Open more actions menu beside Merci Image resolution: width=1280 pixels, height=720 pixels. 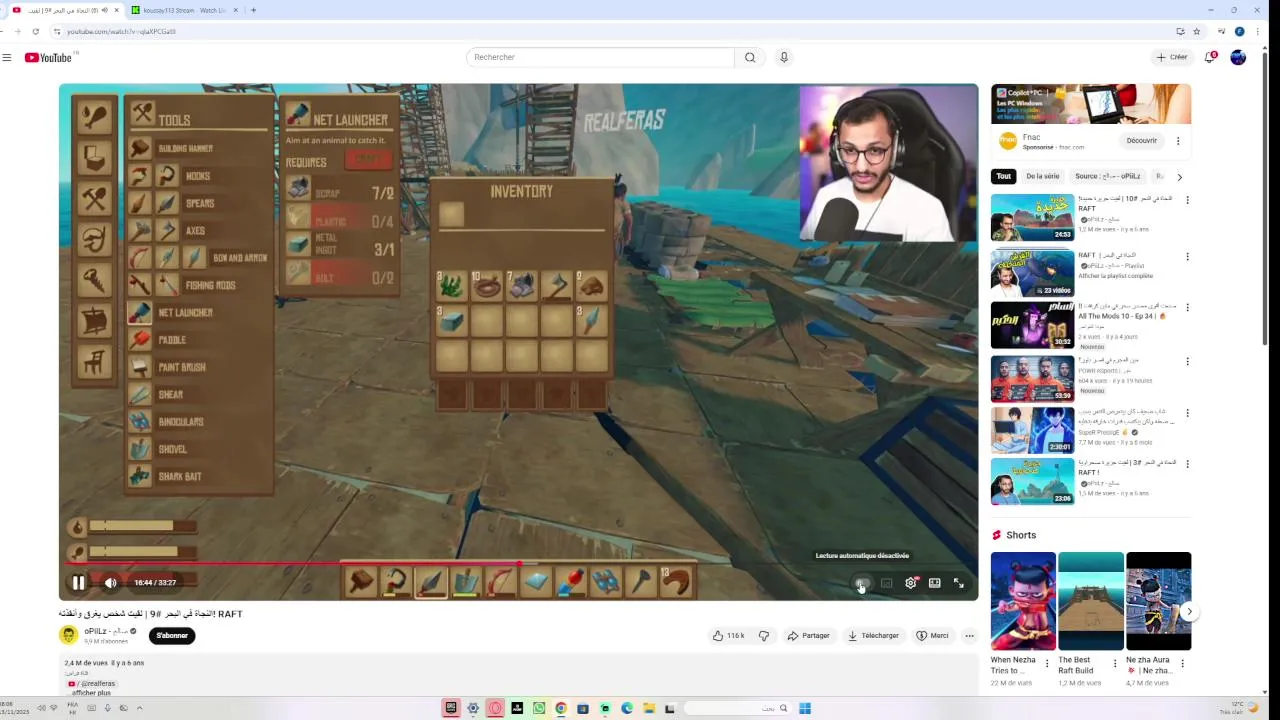(x=969, y=636)
